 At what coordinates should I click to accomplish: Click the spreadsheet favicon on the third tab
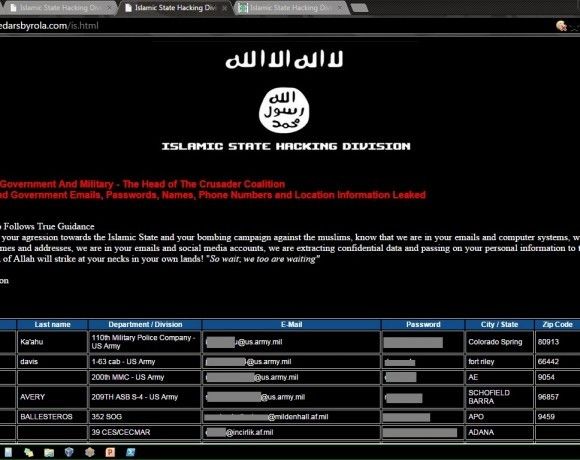[243, 8]
